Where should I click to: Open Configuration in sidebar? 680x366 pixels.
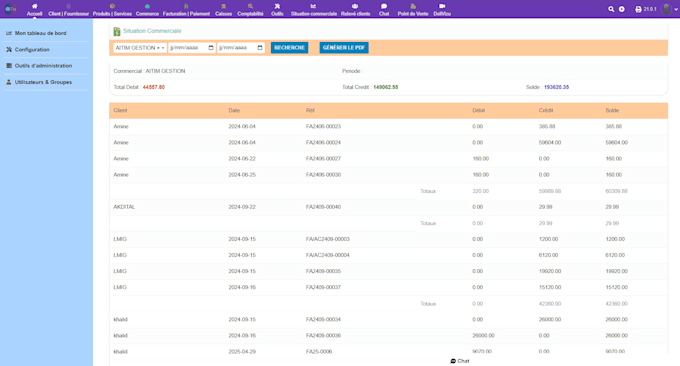click(x=32, y=49)
